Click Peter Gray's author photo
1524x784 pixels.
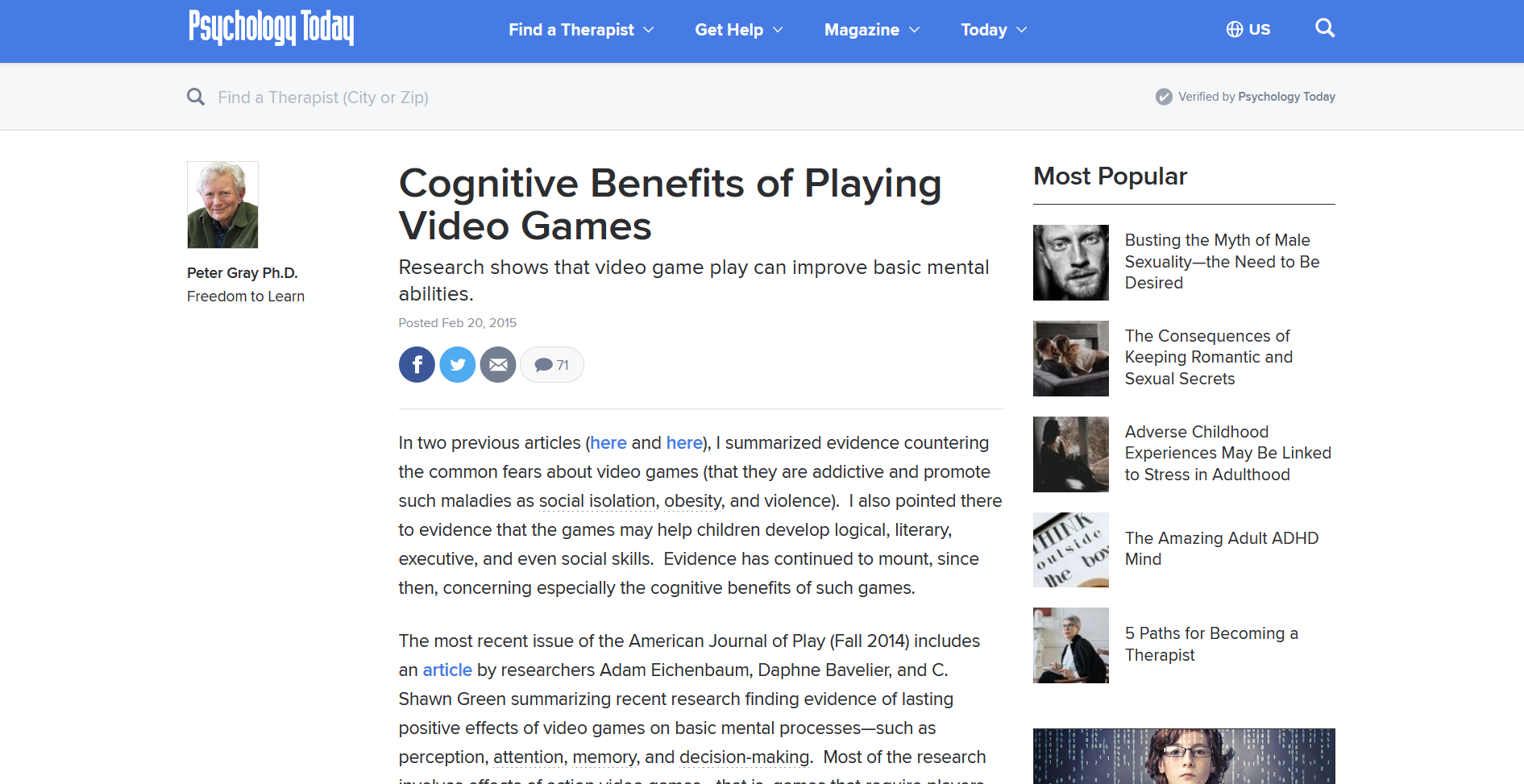point(222,205)
